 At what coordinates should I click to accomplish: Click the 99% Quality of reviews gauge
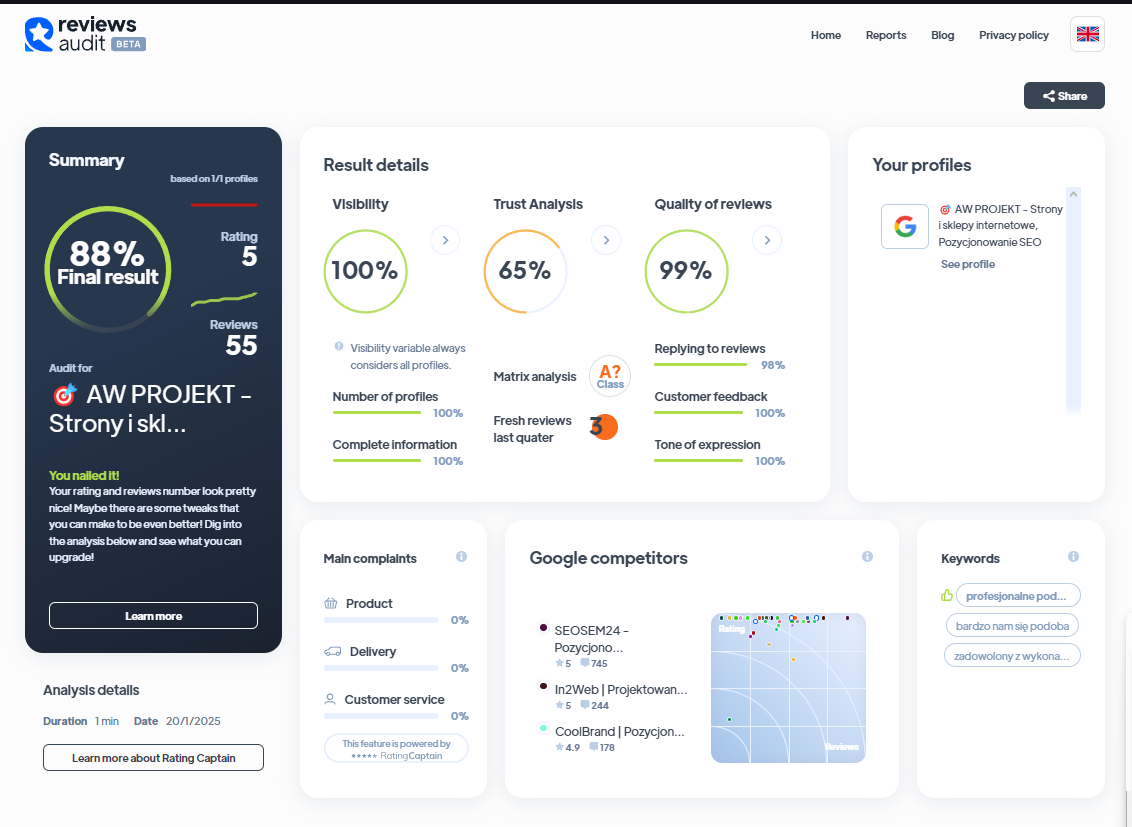click(x=687, y=271)
